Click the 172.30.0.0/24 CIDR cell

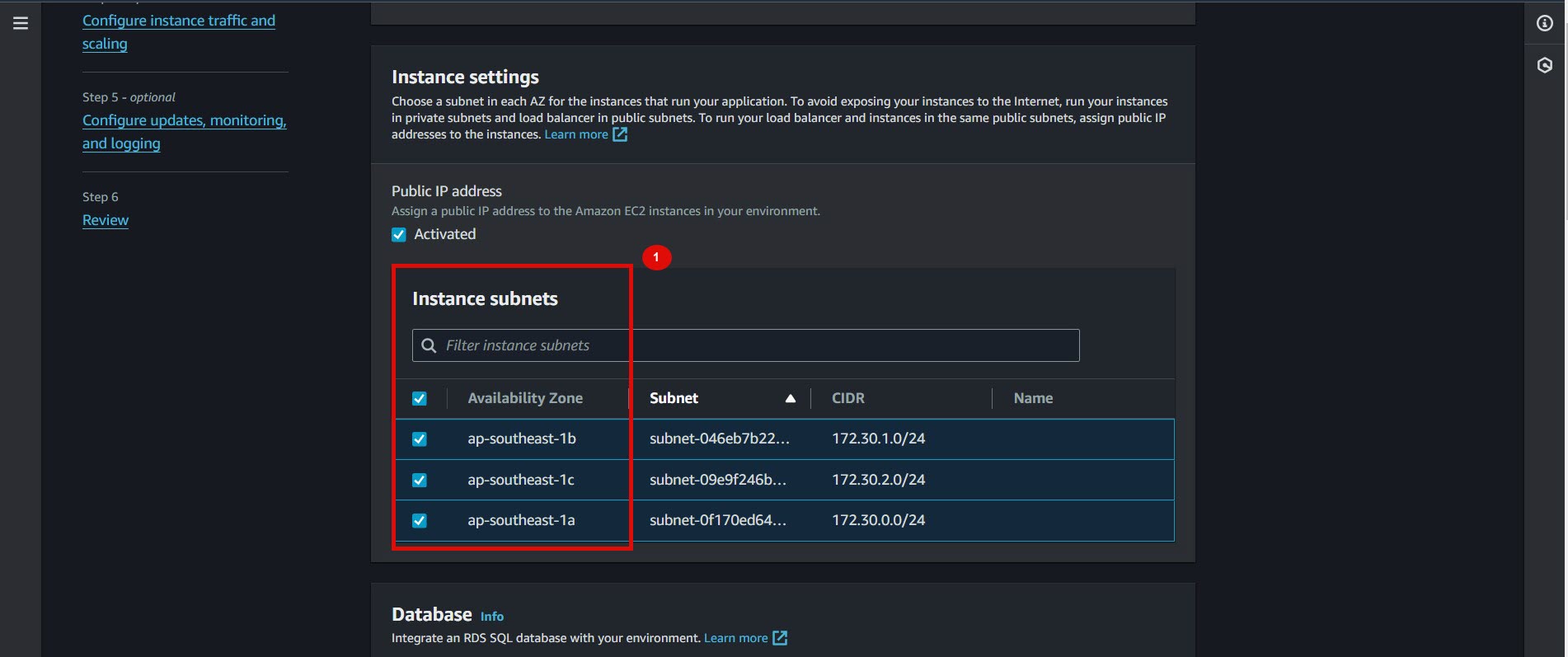tap(879, 520)
